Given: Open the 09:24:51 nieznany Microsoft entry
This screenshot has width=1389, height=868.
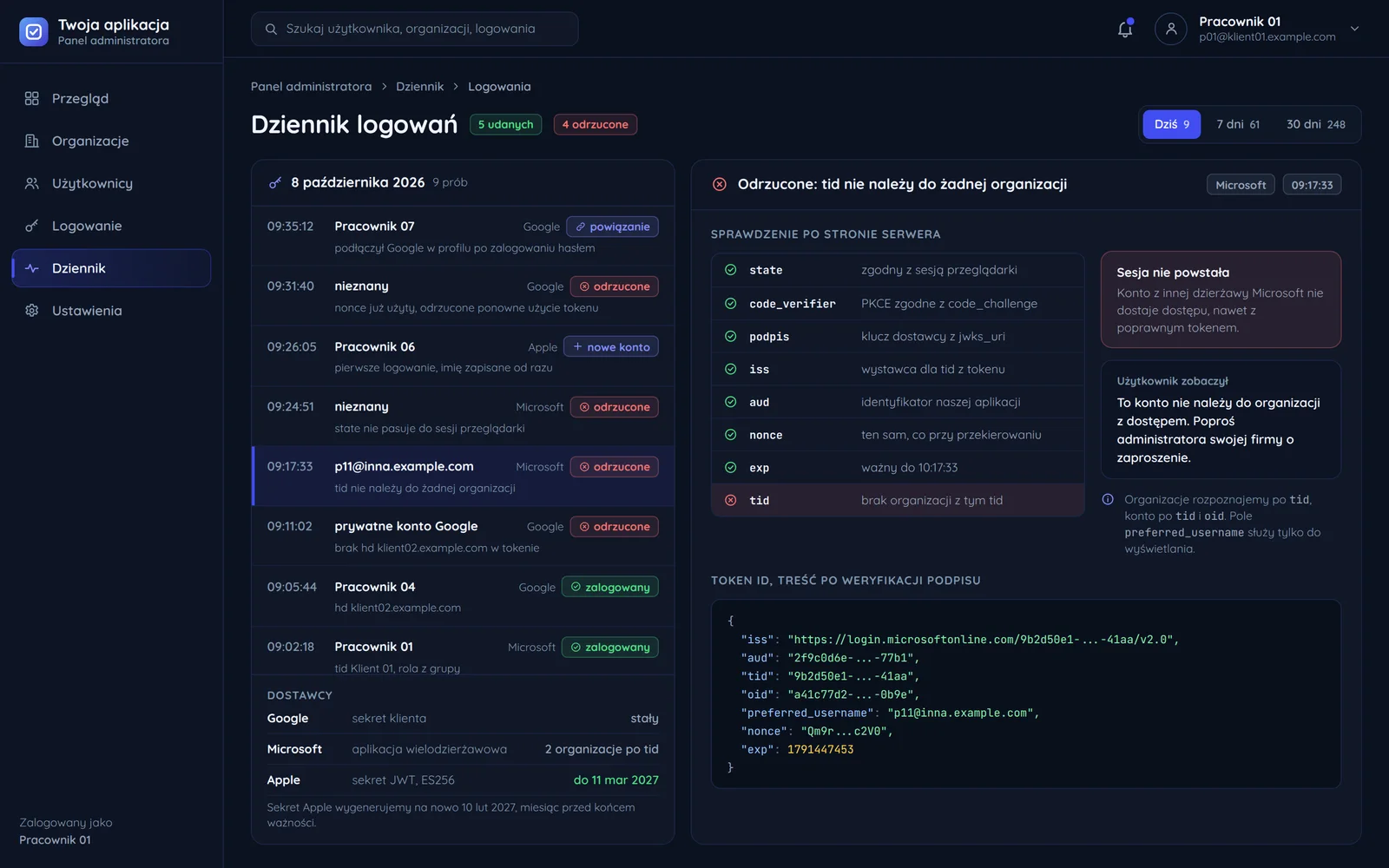Looking at the screenshot, I should (463, 417).
